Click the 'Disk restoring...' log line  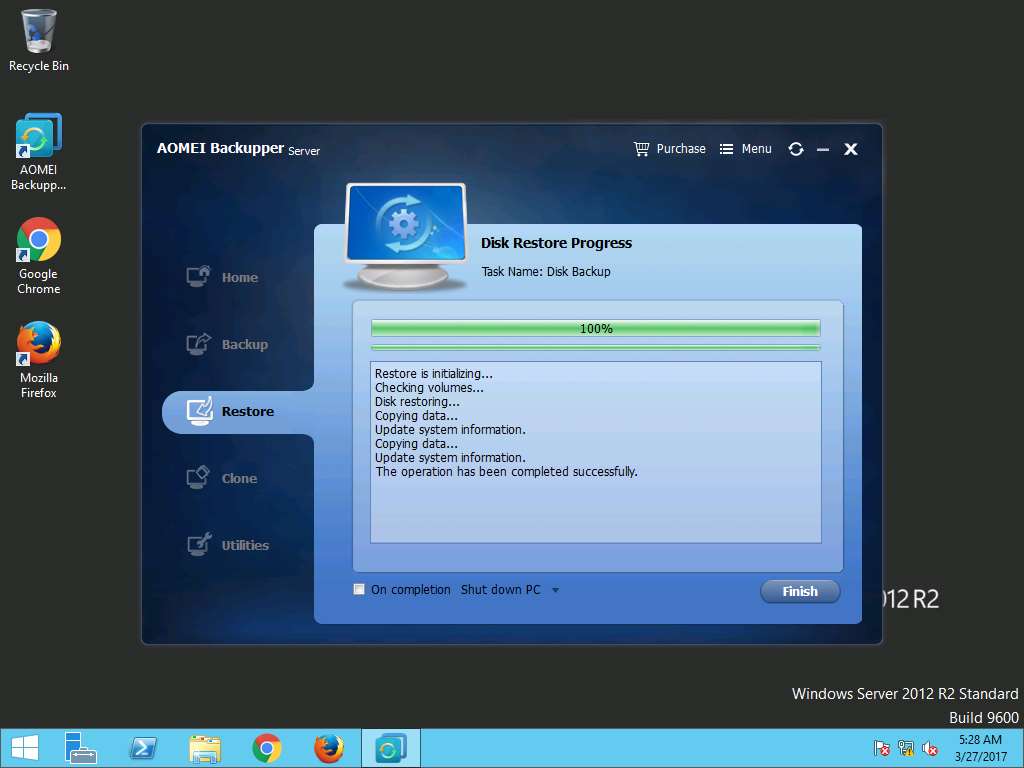pos(417,402)
